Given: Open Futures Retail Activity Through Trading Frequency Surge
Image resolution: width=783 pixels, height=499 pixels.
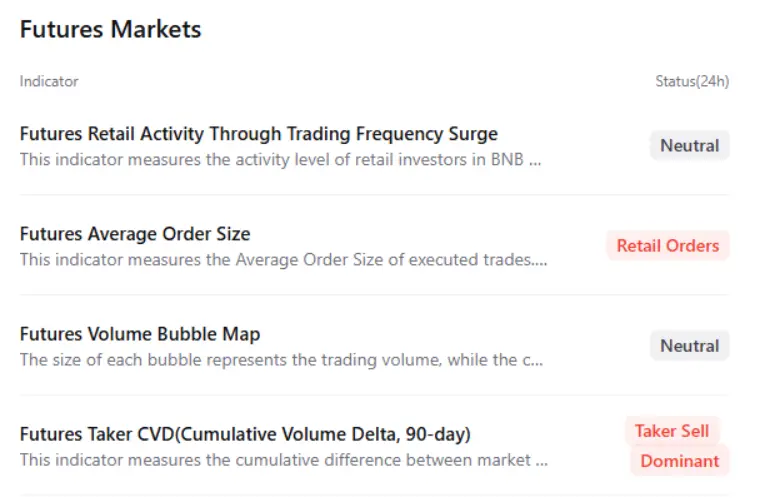Looking at the screenshot, I should pos(258,134).
